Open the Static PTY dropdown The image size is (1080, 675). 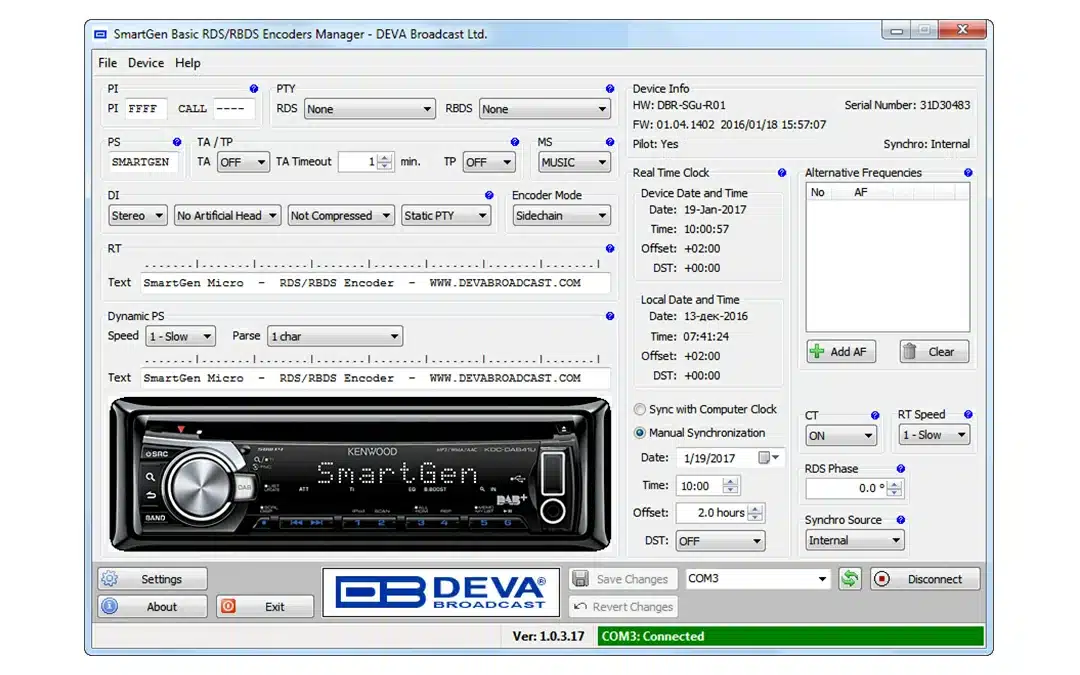446,216
